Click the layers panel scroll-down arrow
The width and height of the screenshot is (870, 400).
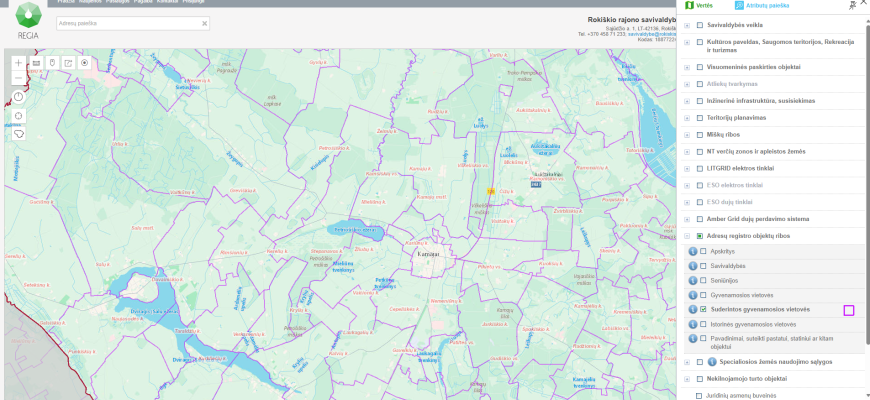click(867, 395)
